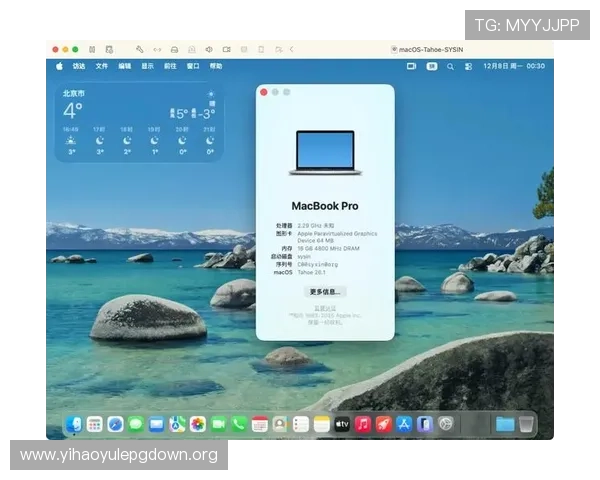Click the 2.29 GHz processor value

[316, 225]
